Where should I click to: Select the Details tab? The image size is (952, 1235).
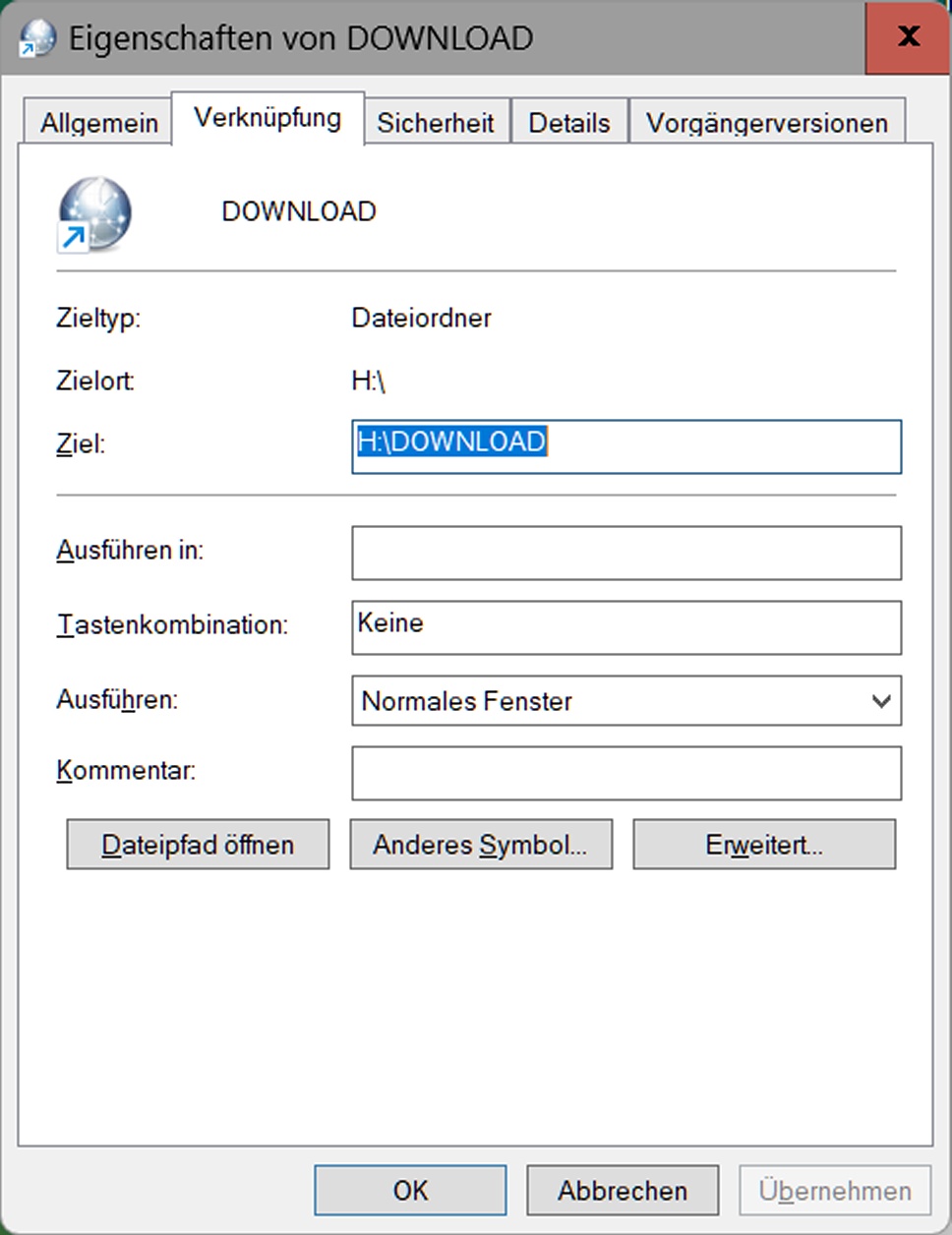pyautogui.click(x=568, y=122)
